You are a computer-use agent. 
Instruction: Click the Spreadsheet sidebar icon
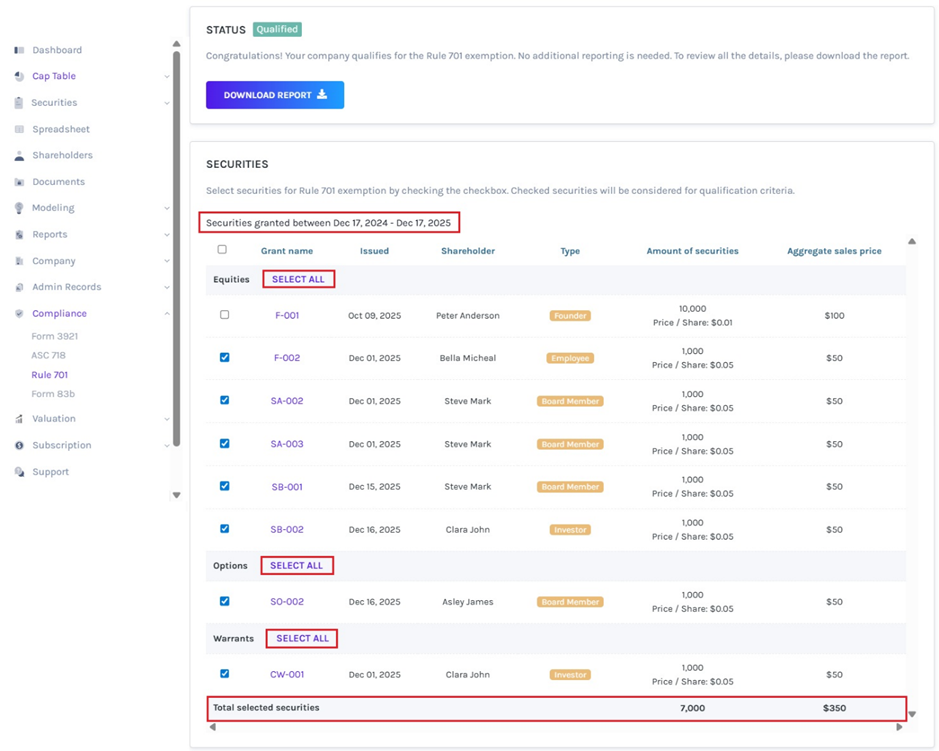(19, 129)
